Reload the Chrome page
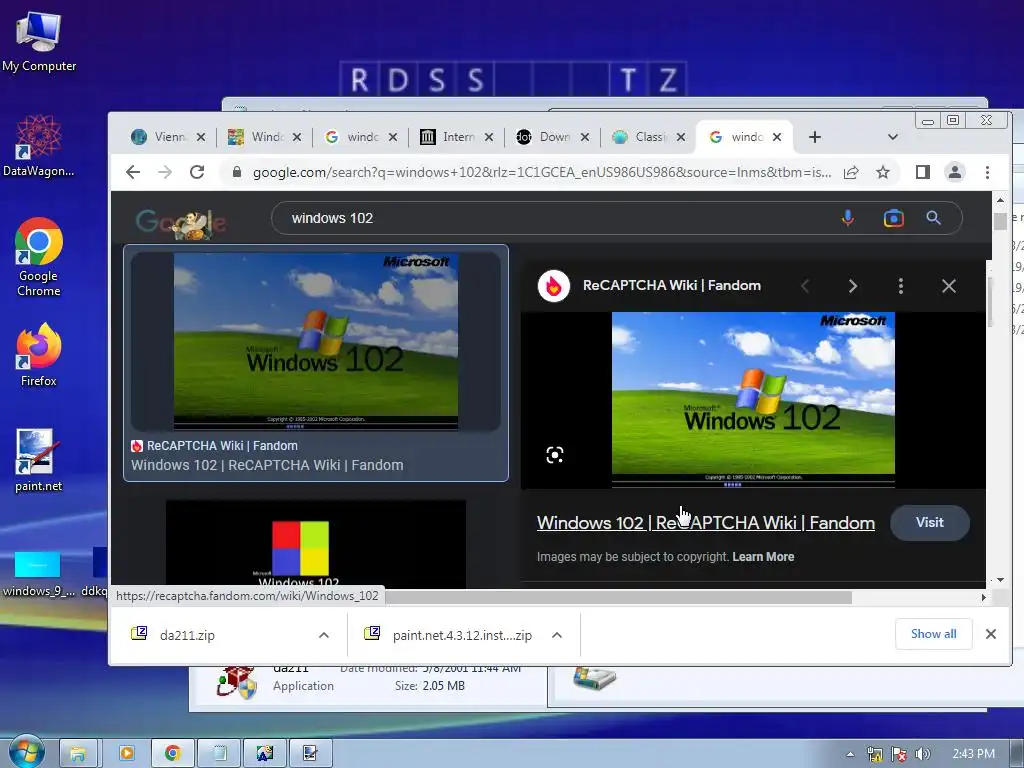The width and height of the screenshot is (1024, 768). pyautogui.click(x=197, y=172)
